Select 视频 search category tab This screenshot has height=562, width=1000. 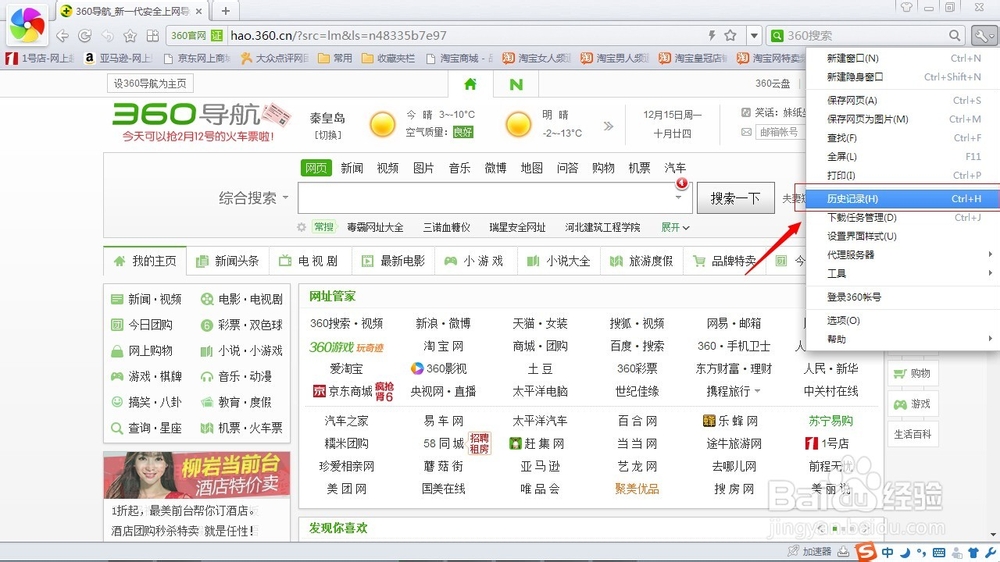coord(387,168)
